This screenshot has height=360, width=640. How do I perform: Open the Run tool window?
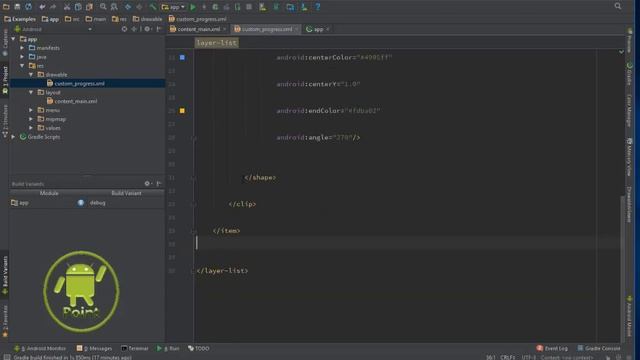point(168,348)
